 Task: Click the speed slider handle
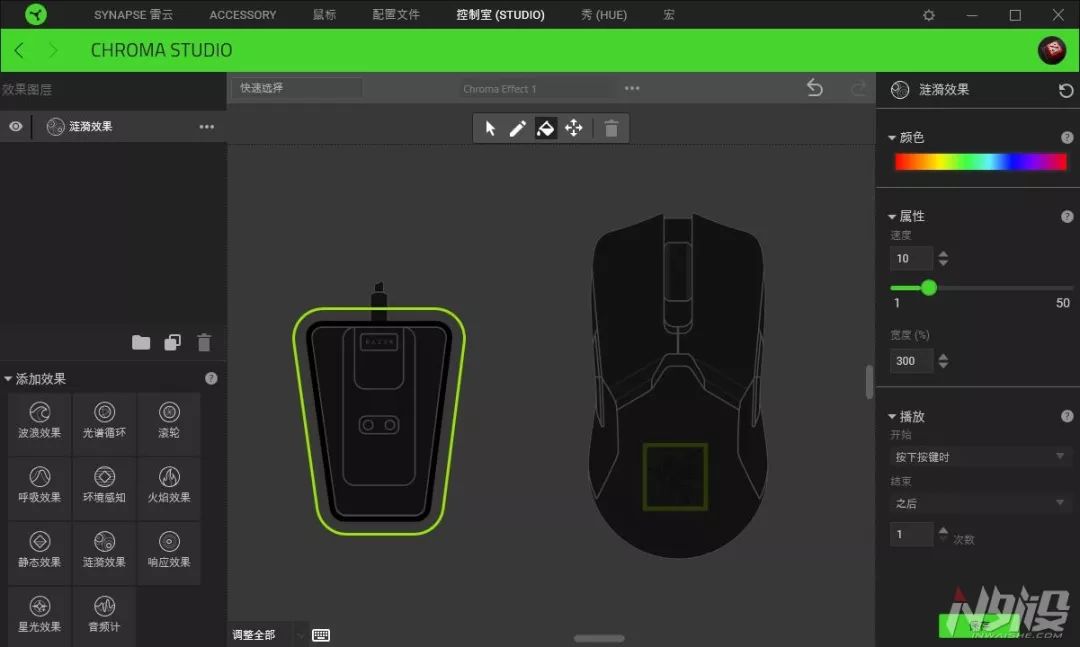click(928, 288)
